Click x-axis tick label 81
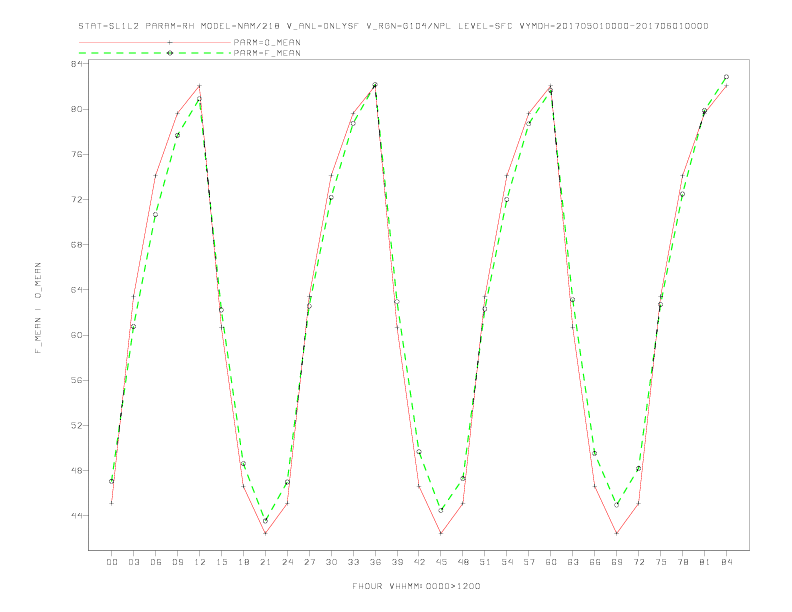The height and width of the screenshot is (612, 792). pos(705,562)
